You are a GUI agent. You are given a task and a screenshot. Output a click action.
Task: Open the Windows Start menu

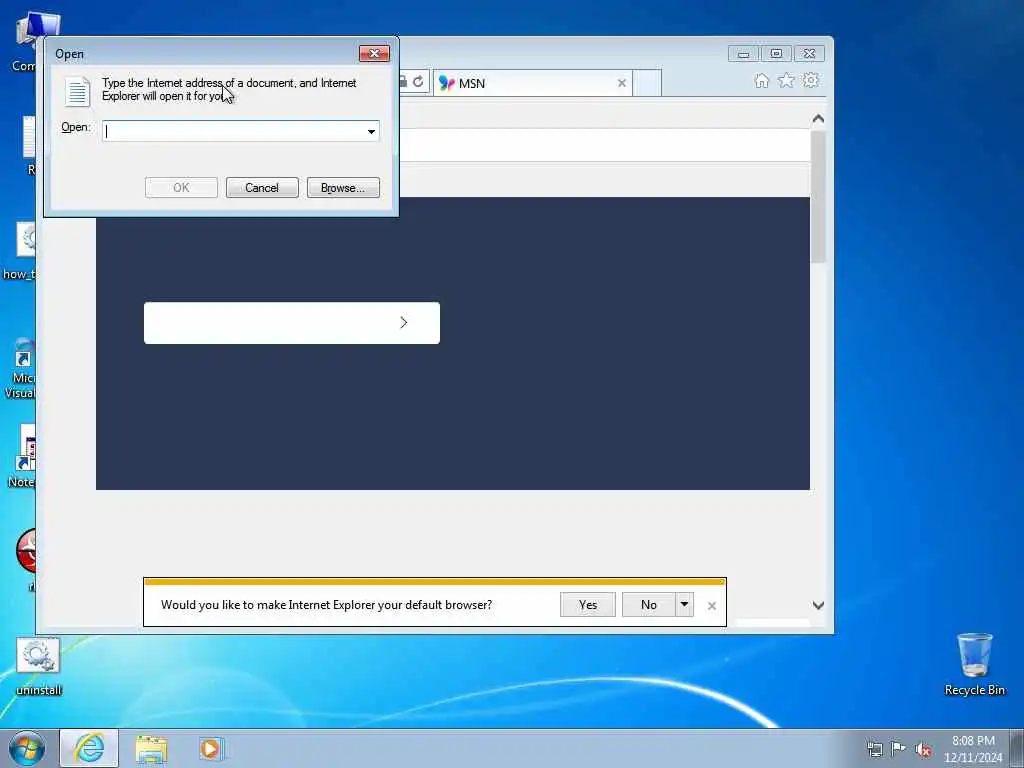27,749
